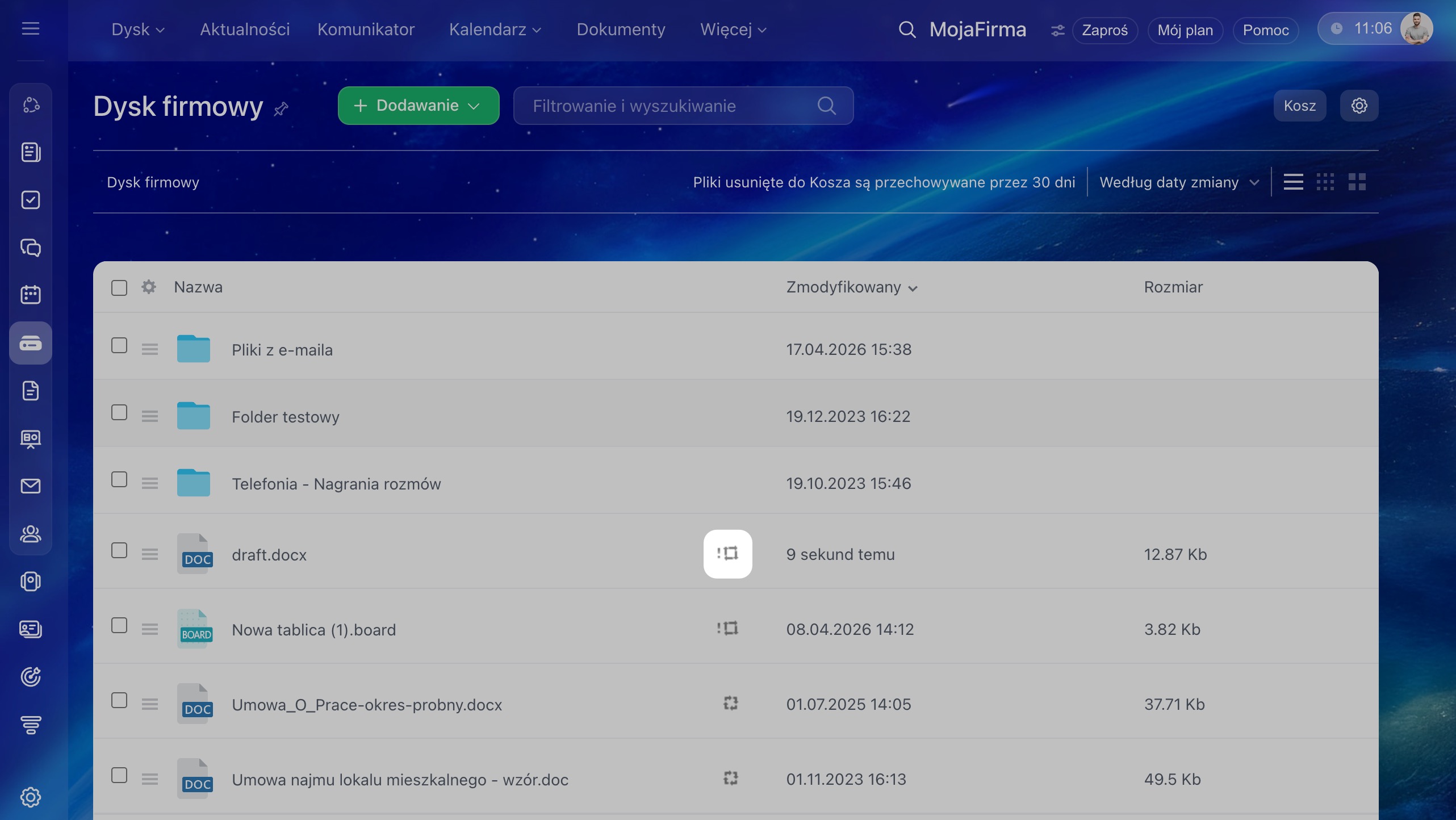This screenshot has height=820, width=1456.
Task: Click the Kosz button
Action: 1299,106
